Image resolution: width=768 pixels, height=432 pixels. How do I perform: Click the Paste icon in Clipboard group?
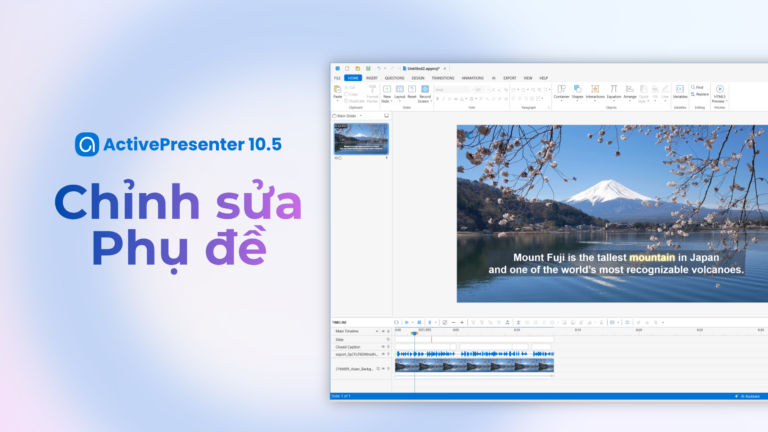point(337,89)
